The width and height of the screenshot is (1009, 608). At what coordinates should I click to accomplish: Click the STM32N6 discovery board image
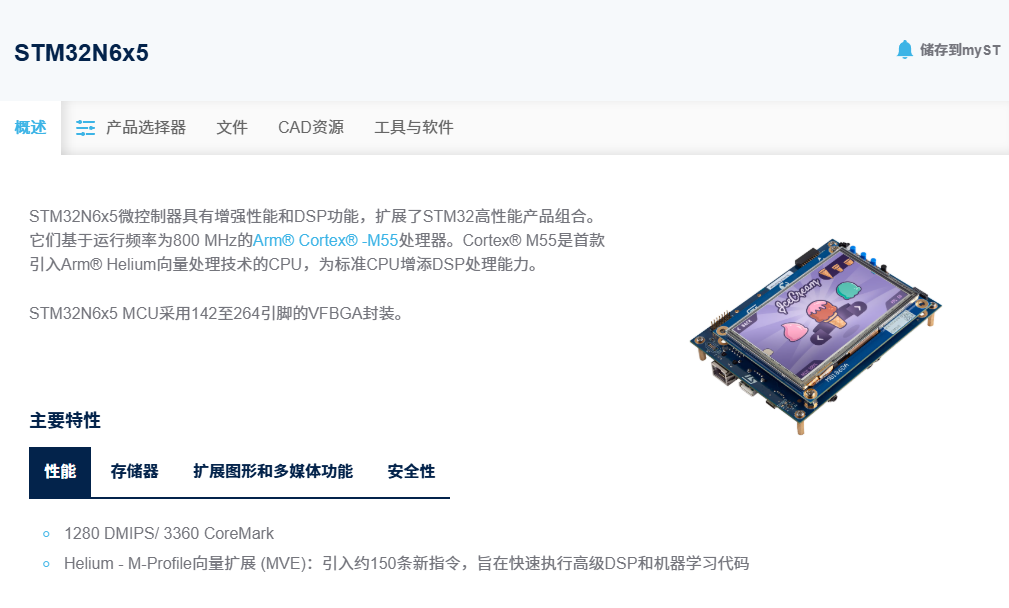click(x=815, y=336)
